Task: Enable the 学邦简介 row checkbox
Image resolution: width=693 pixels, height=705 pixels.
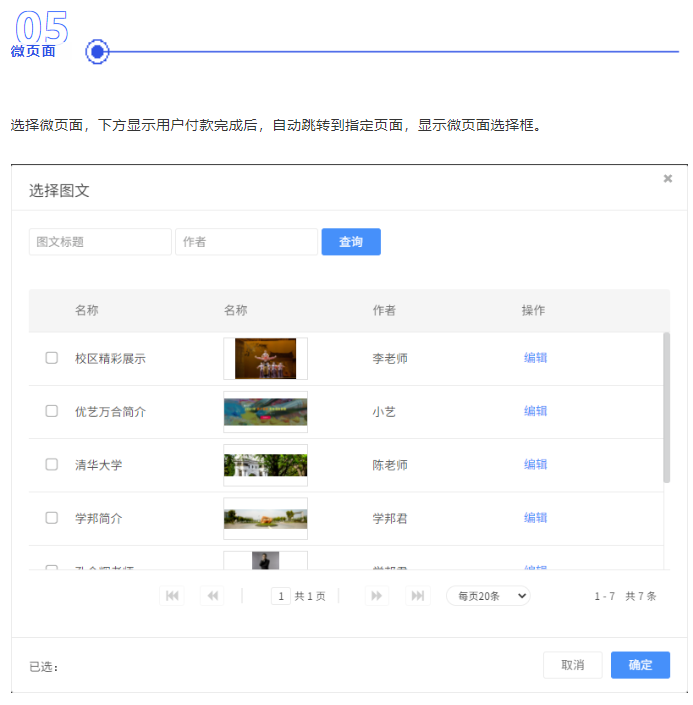Action: (52, 518)
